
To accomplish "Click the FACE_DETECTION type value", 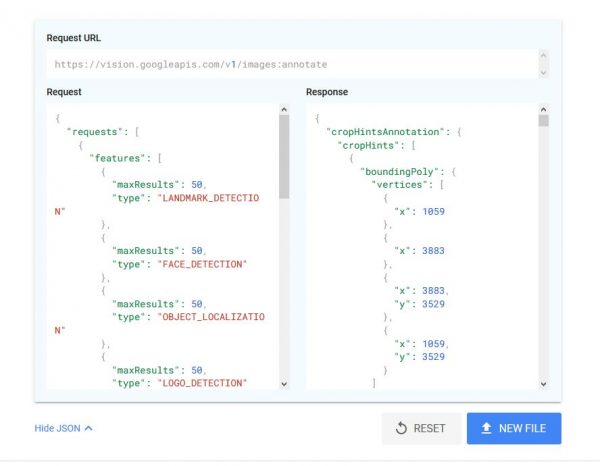I will click(x=202, y=264).
